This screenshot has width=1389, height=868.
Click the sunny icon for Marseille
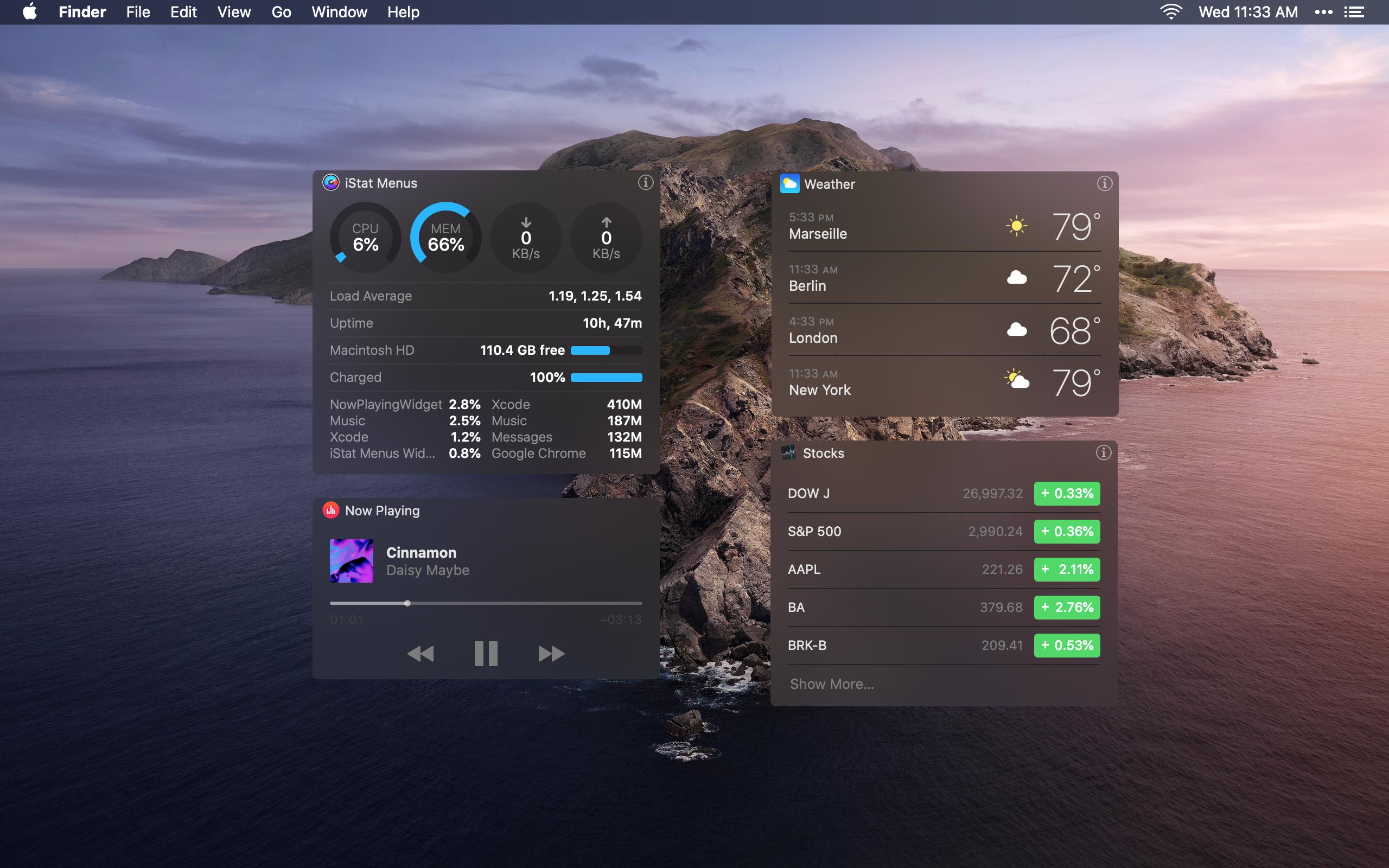tap(1016, 226)
